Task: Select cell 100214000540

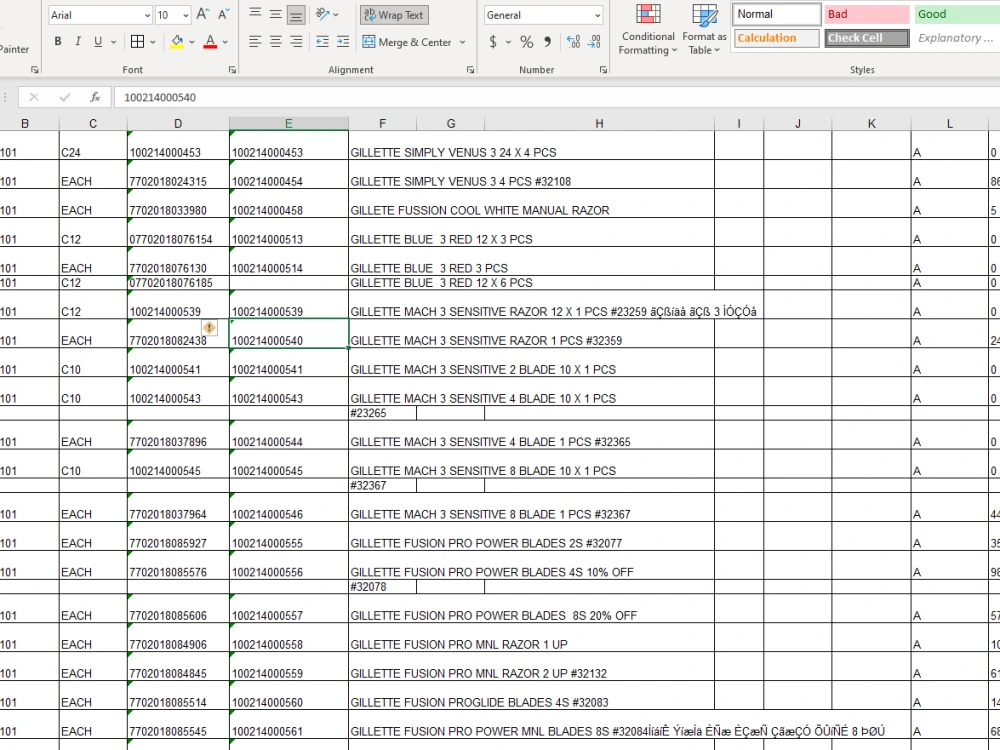Action: click(x=289, y=334)
